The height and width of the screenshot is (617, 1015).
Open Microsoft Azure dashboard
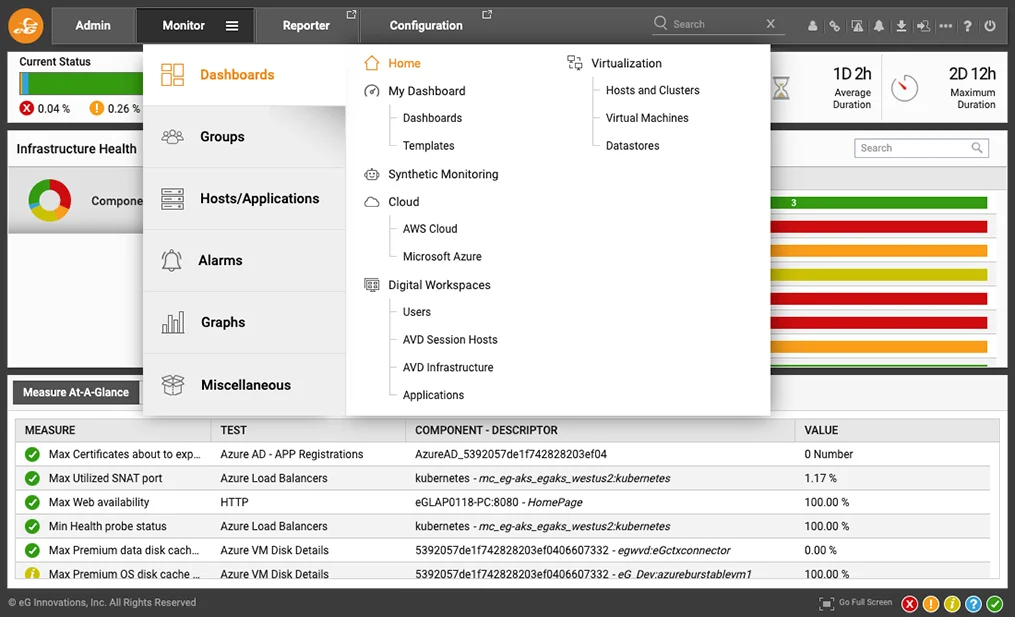click(442, 256)
